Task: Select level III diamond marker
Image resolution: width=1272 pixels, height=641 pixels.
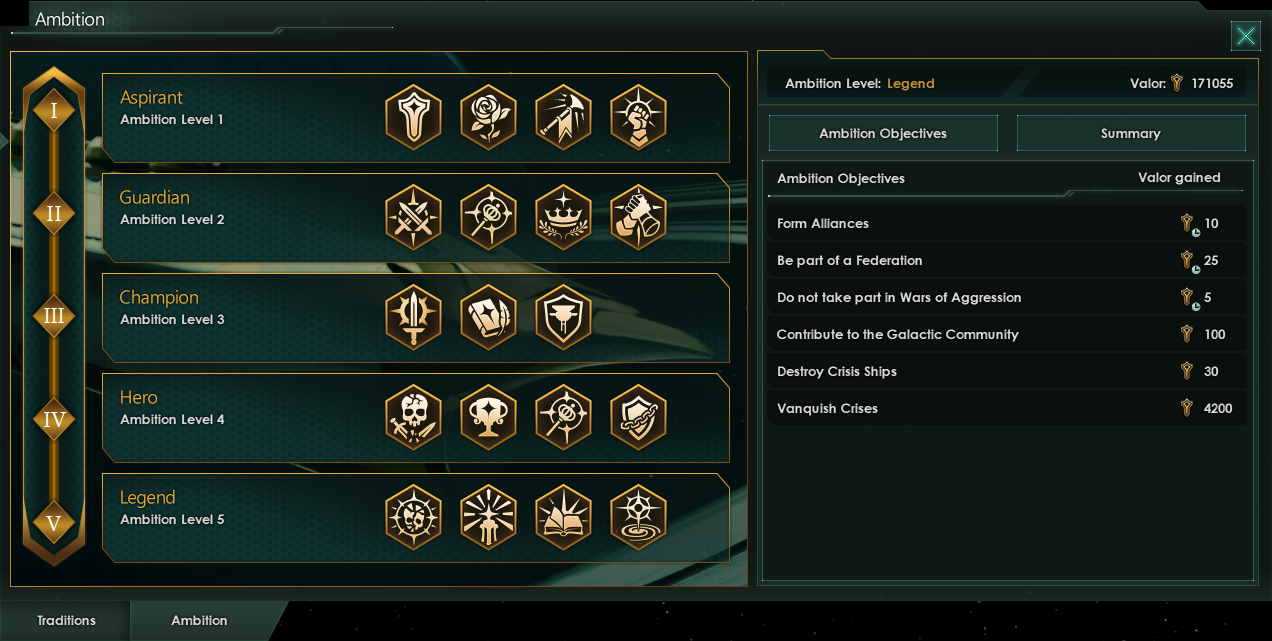Action: point(54,317)
